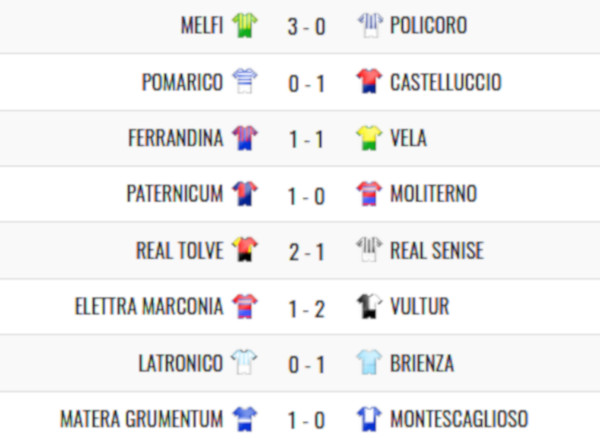
Task: Click Melfi's green-yellow striped jersey icon
Action: click(x=245, y=25)
